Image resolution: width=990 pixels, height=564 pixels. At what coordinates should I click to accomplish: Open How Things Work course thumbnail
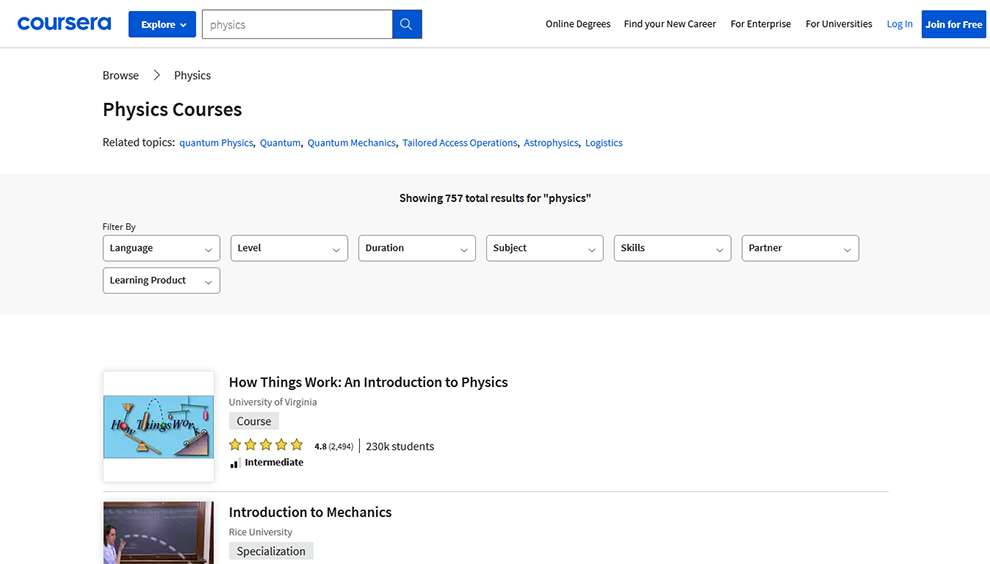[x=158, y=427]
